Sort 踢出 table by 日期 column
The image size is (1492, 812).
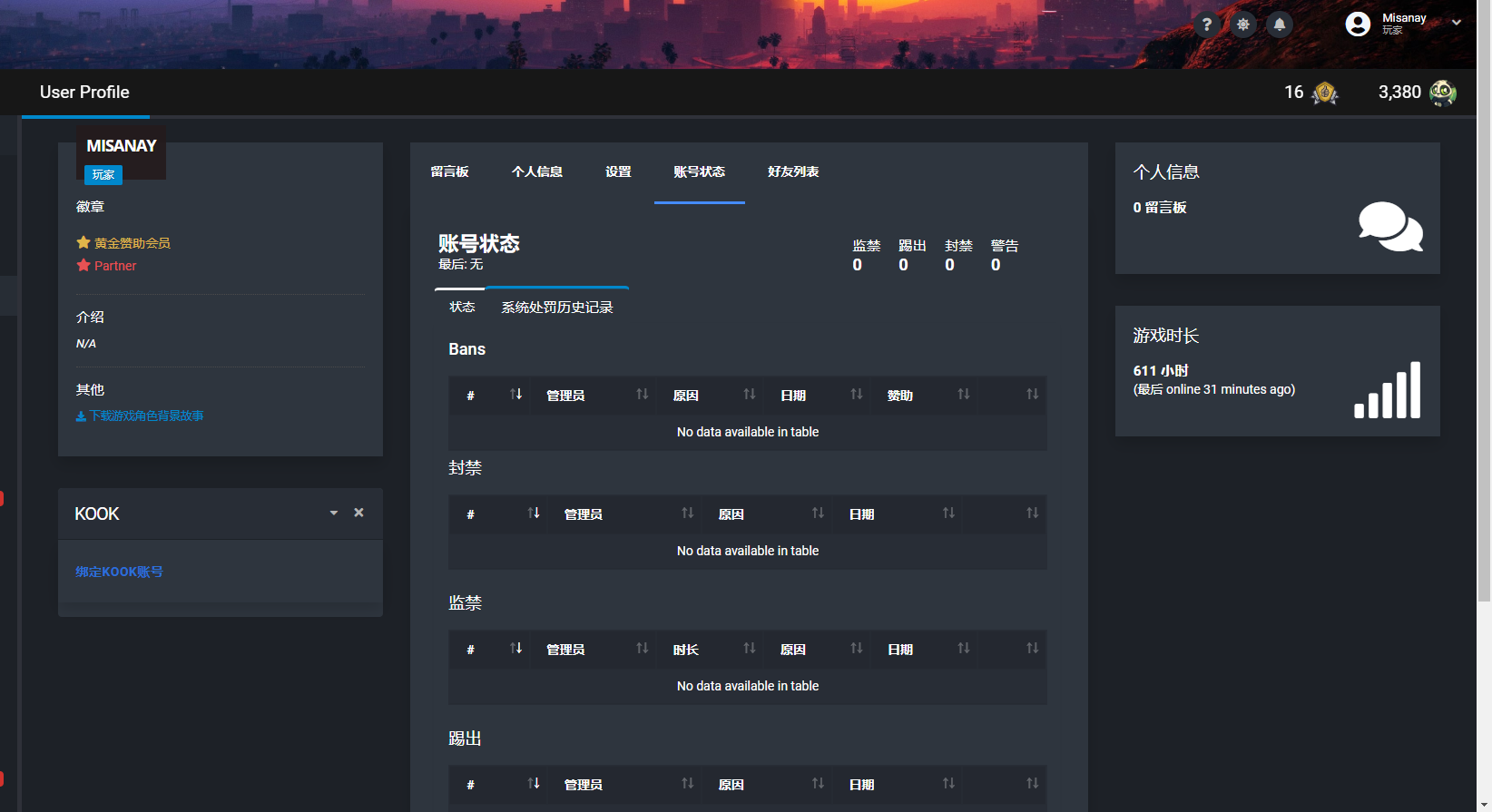coord(897,784)
